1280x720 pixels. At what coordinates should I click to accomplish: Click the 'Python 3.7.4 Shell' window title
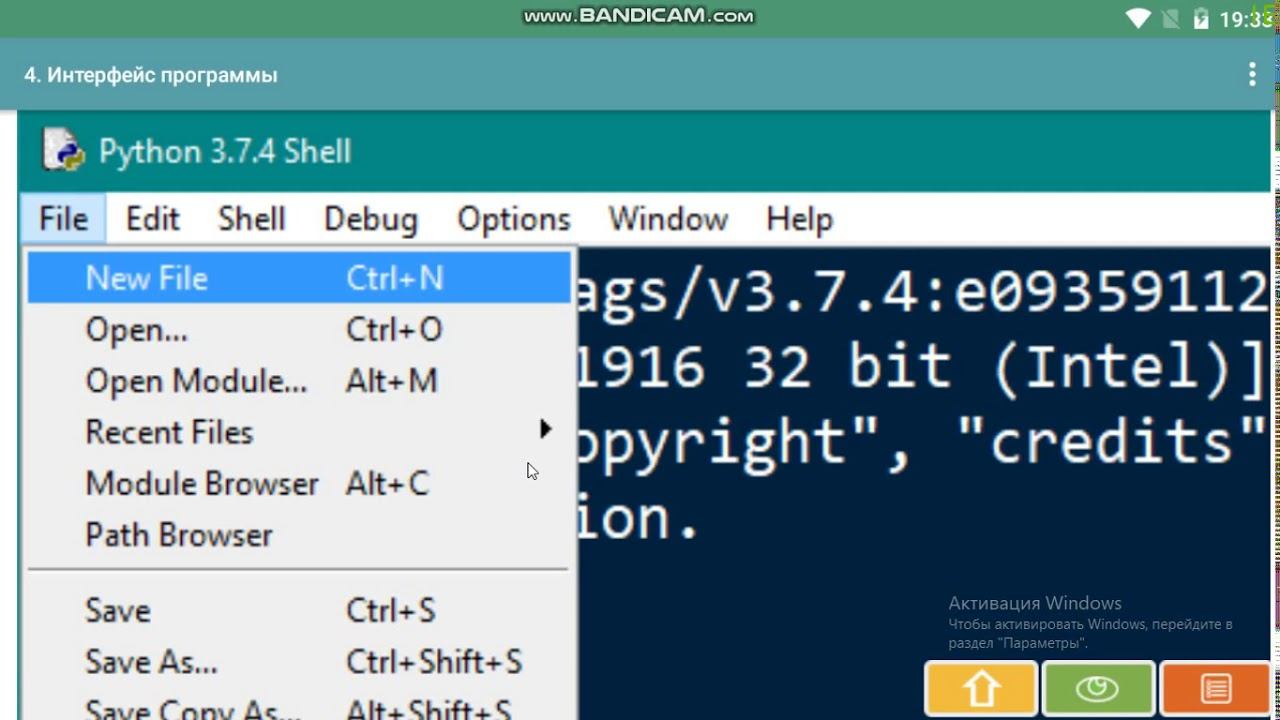(225, 152)
